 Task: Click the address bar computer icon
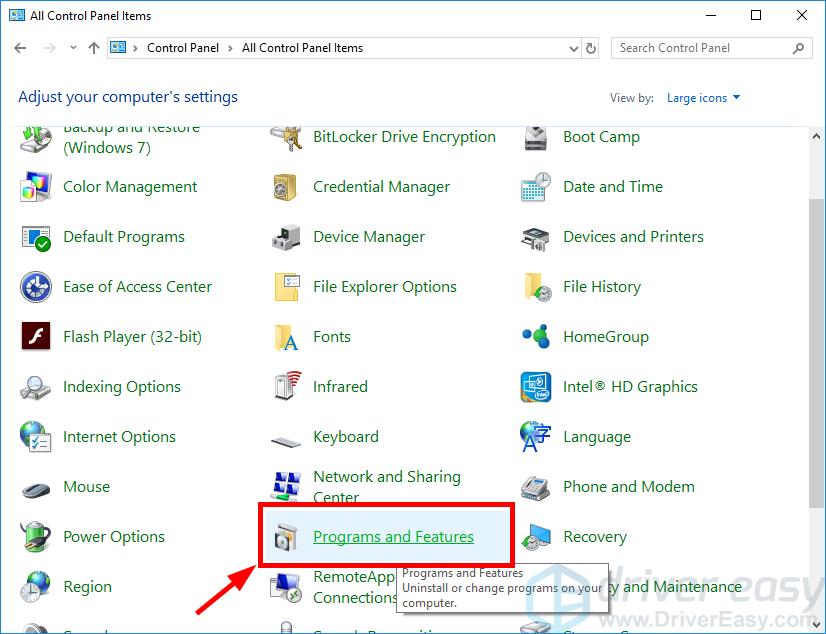[118, 48]
